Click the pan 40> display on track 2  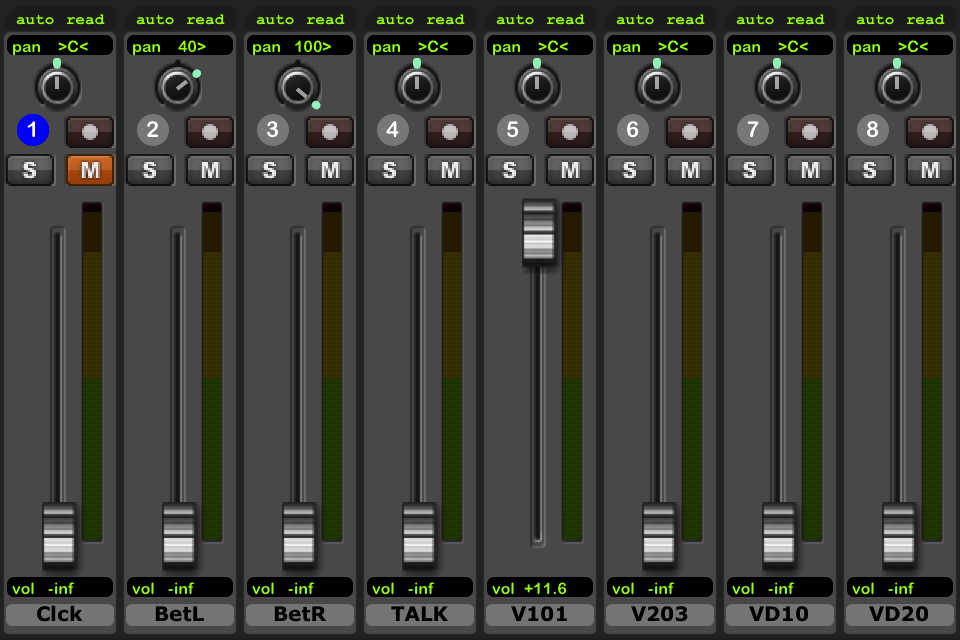(180, 46)
